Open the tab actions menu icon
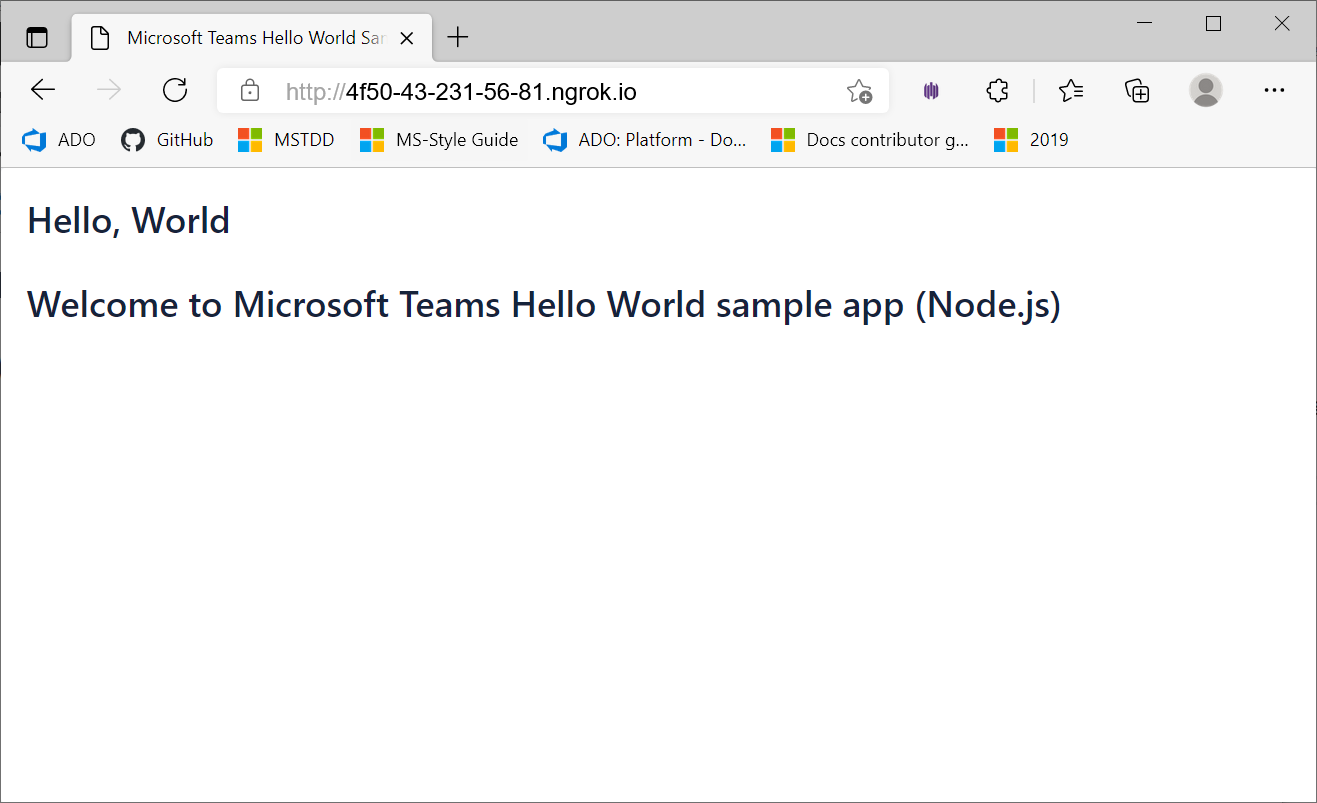This screenshot has height=803, width=1317. pos(36,38)
